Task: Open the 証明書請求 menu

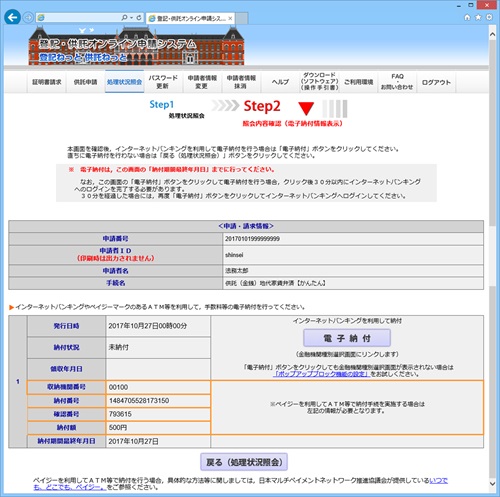Action: tap(47, 82)
